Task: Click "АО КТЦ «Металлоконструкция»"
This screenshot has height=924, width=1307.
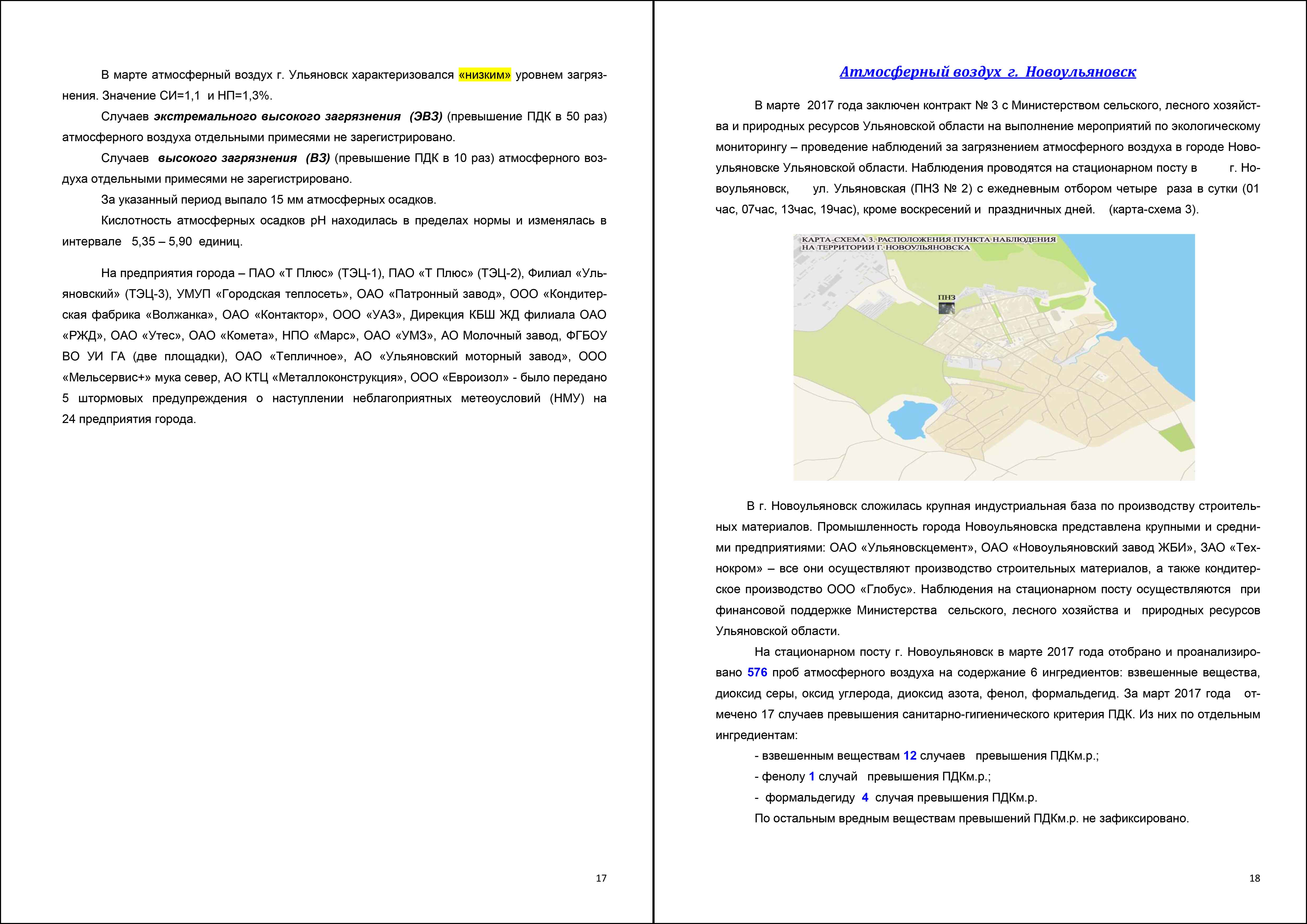Action: pyautogui.click(x=313, y=377)
